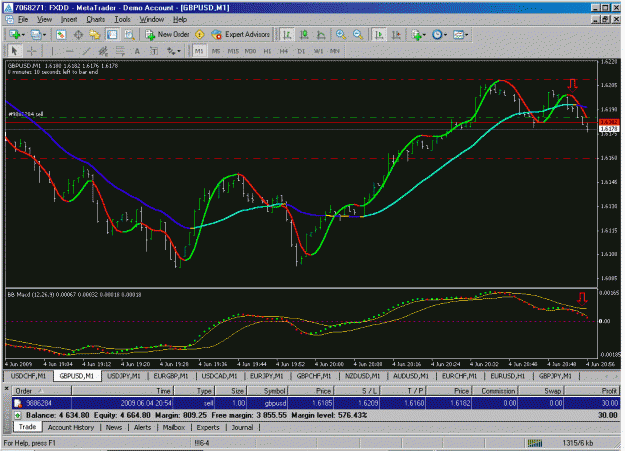This screenshot has width=625, height=451.
Task: Show the Market Watch window icon
Action: pyautogui.click(x=61, y=35)
